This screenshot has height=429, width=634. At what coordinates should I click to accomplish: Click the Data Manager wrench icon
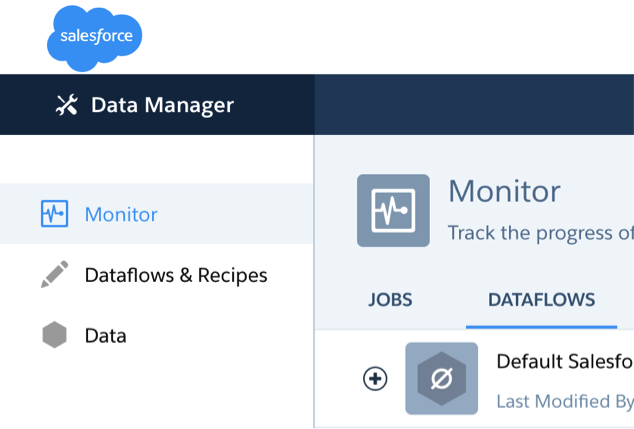click(67, 105)
